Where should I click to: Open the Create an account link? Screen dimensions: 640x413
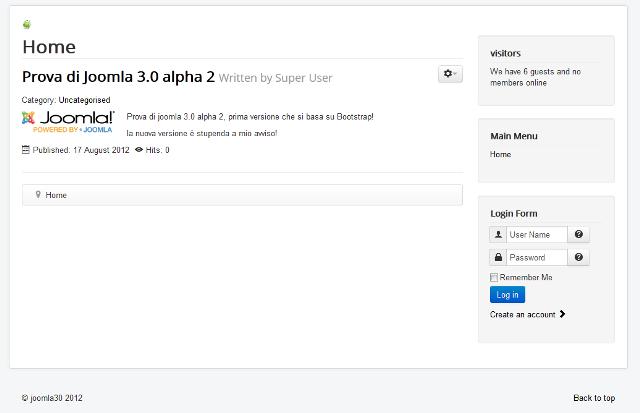(523, 315)
